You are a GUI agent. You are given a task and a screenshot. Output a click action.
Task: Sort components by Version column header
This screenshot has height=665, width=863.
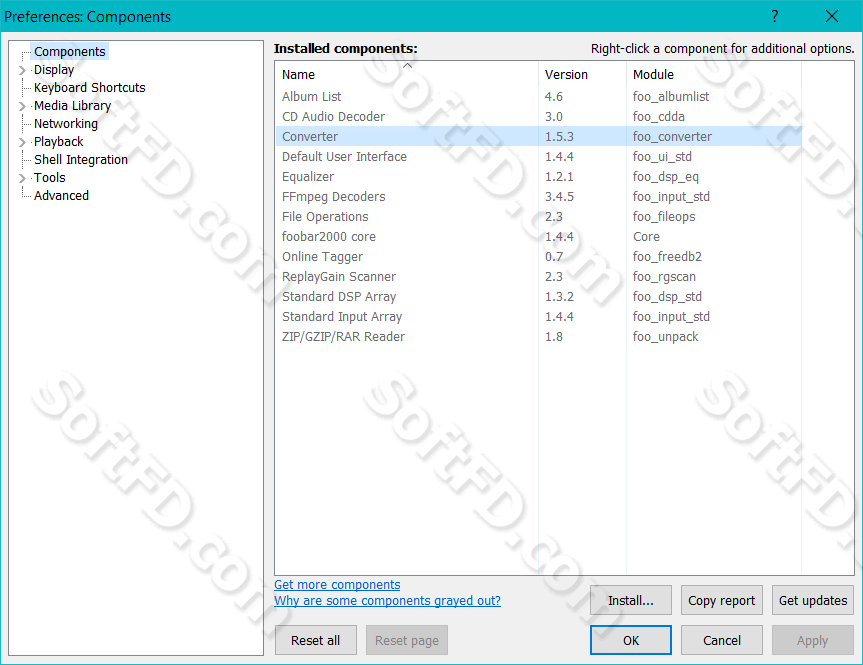point(582,74)
